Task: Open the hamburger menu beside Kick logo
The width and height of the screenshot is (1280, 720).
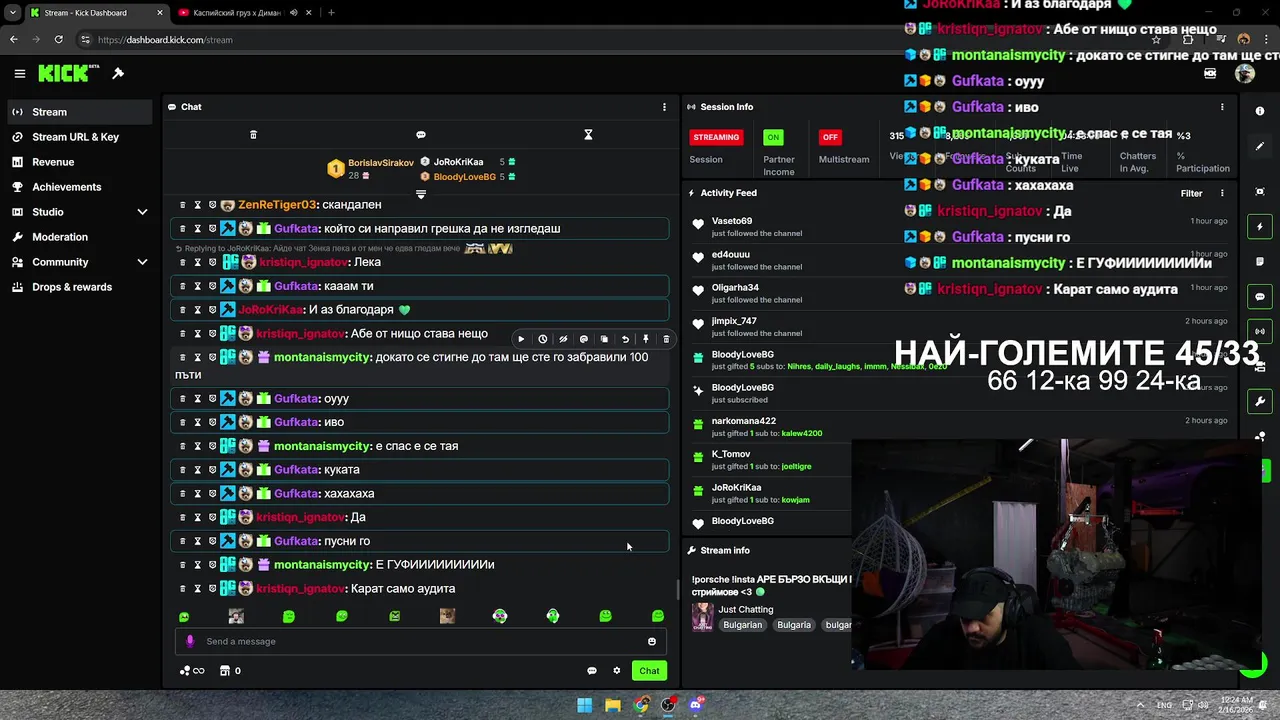Action: (19, 73)
